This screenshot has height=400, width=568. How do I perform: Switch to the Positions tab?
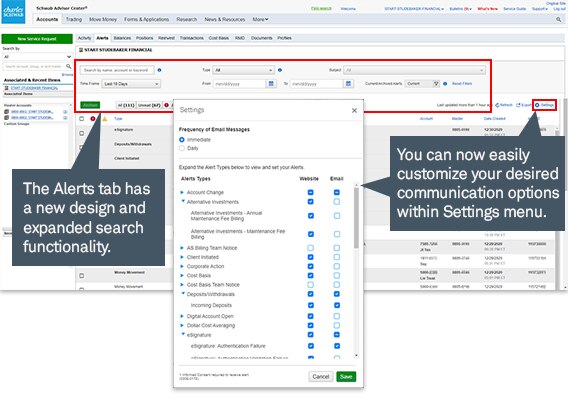click(x=145, y=38)
